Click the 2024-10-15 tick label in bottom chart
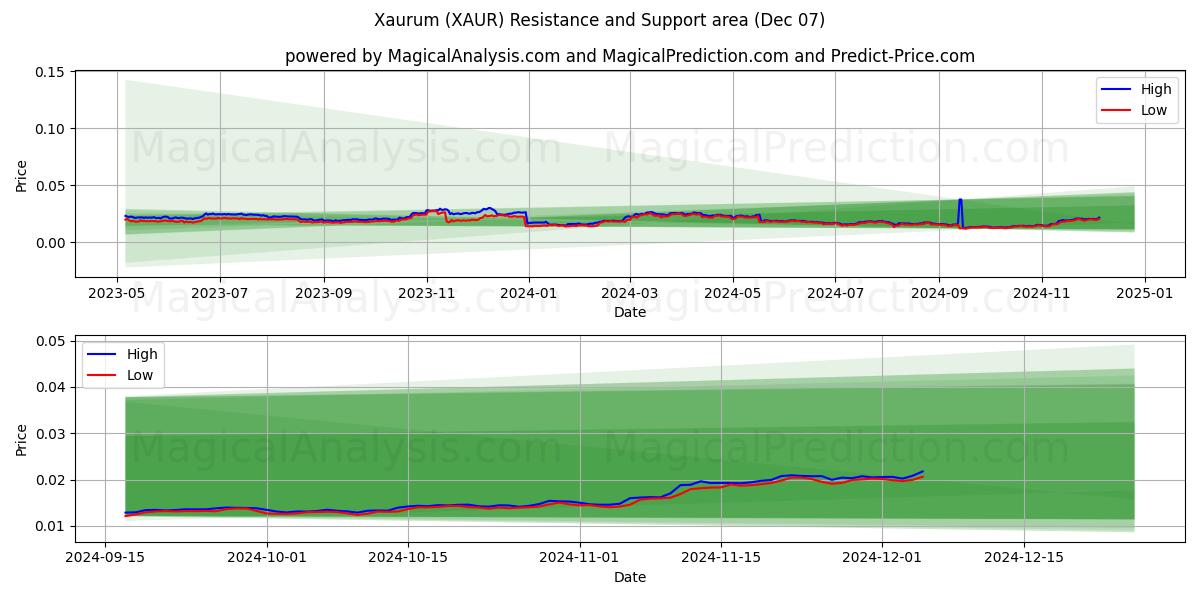This screenshot has height=600, width=1200. tap(408, 559)
